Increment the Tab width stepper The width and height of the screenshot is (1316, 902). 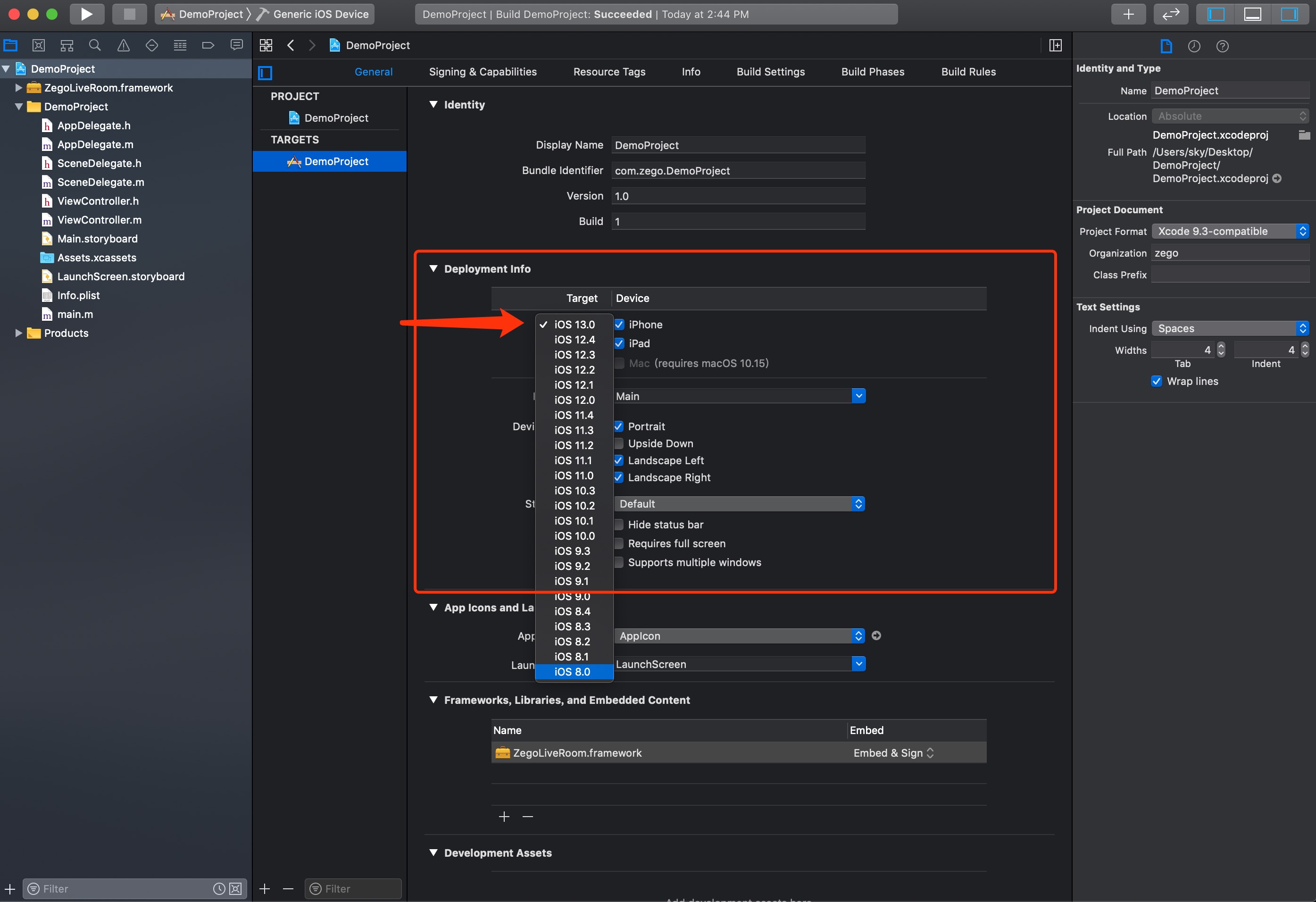tap(1222, 346)
